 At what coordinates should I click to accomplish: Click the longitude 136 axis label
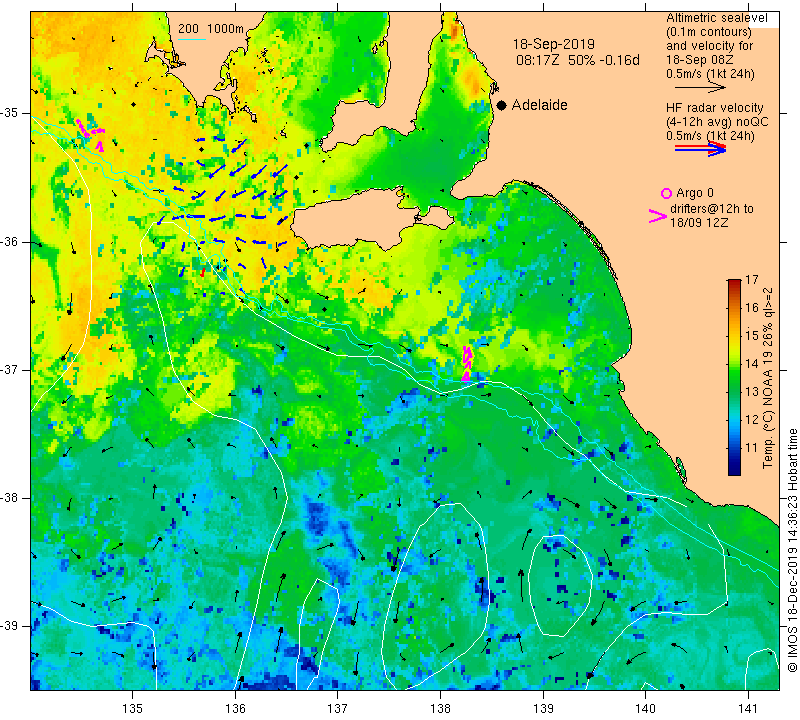point(235,709)
